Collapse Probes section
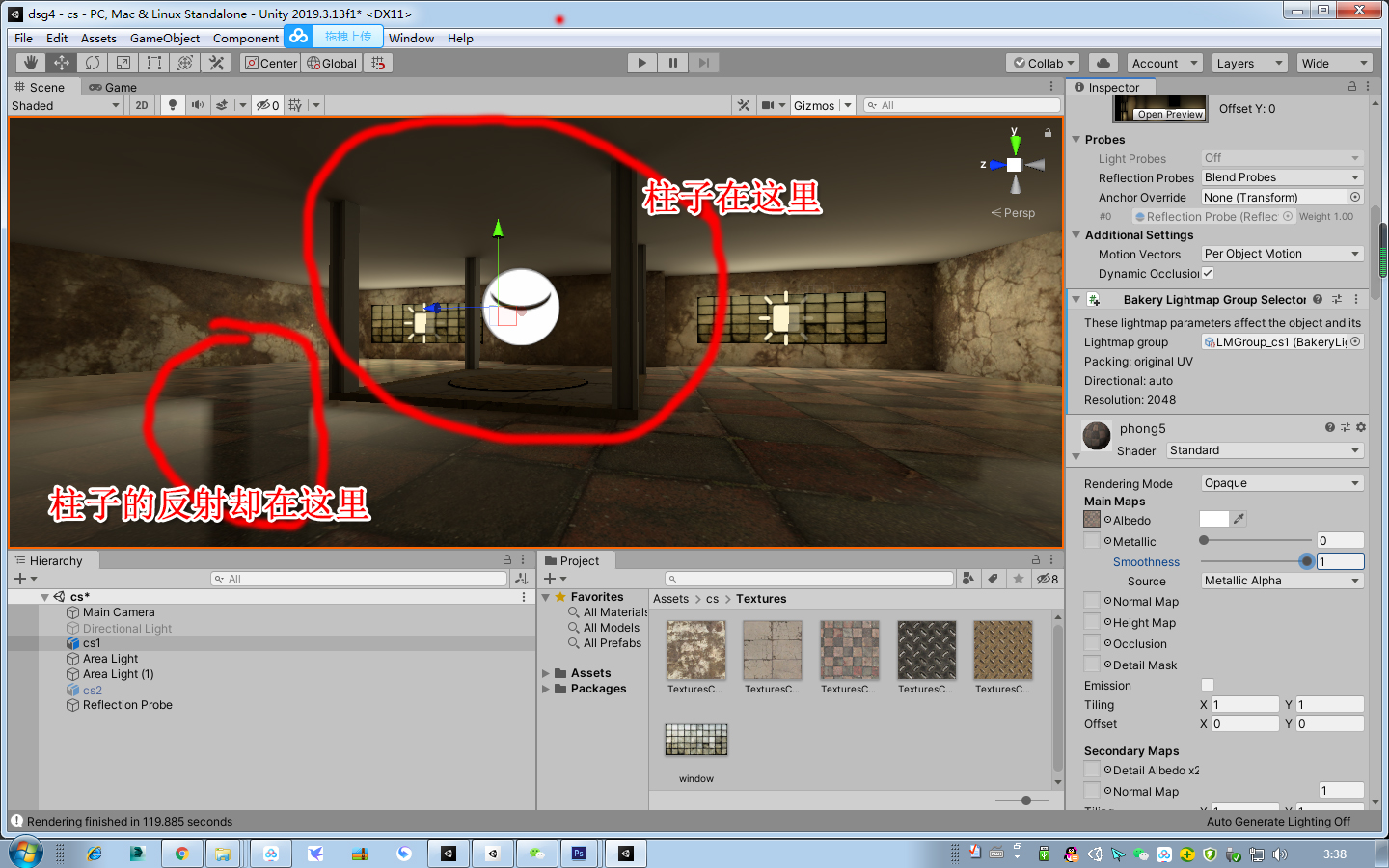The image size is (1389, 868). (1076, 140)
